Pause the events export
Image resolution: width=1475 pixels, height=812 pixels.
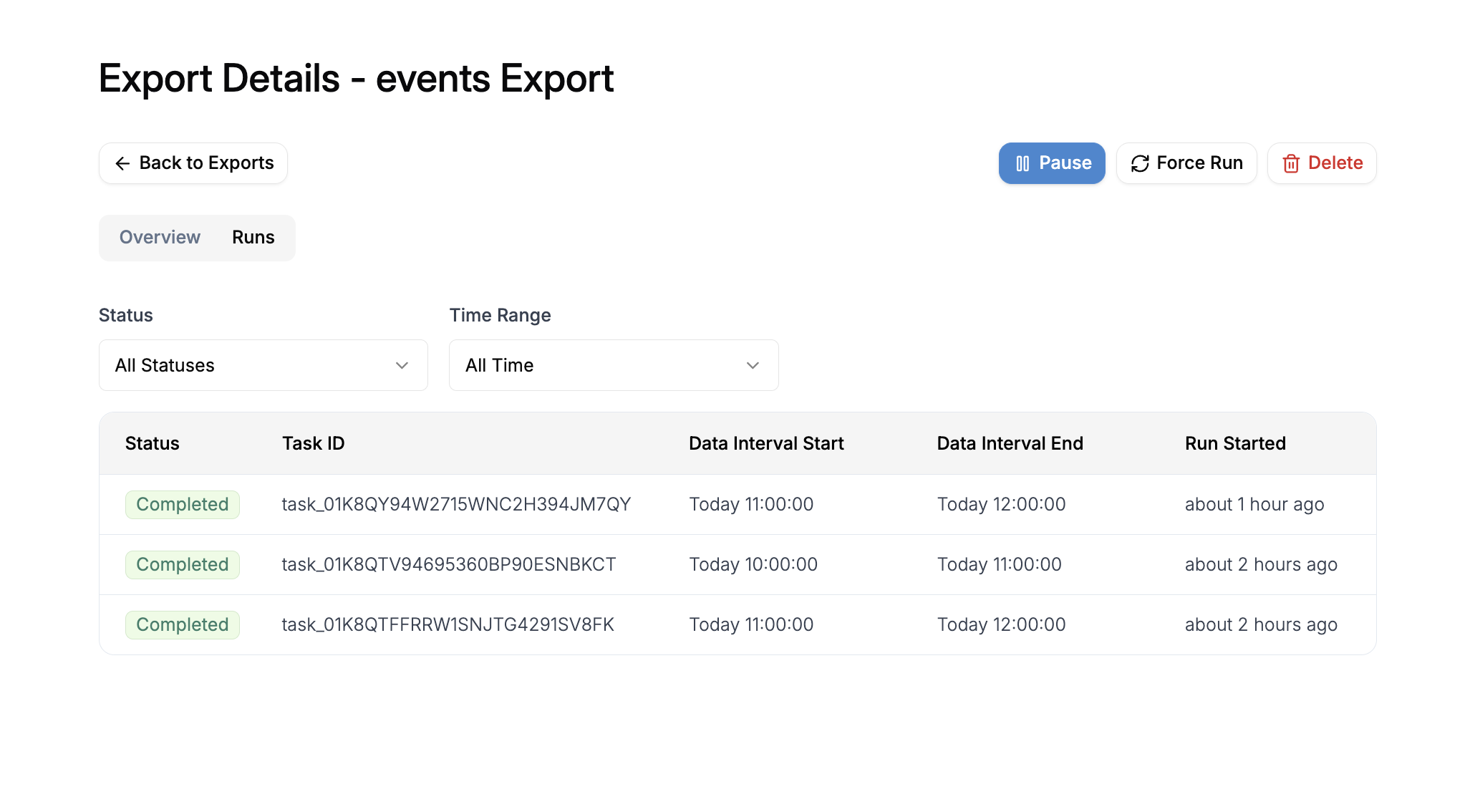click(1051, 163)
